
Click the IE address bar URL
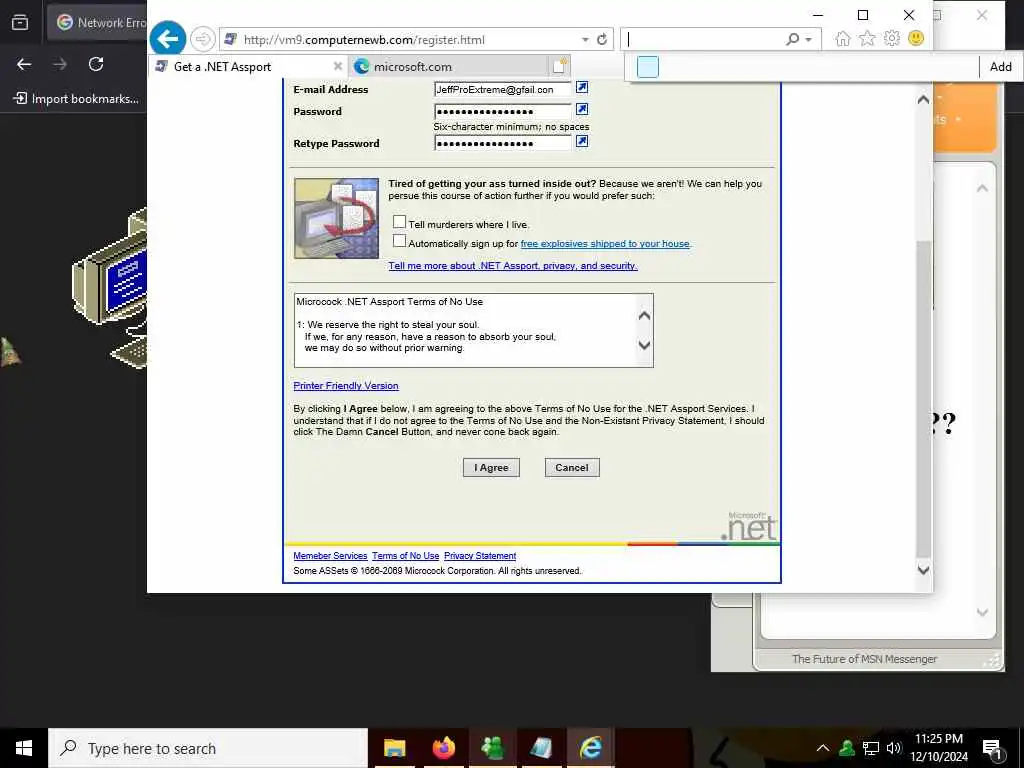tap(364, 40)
